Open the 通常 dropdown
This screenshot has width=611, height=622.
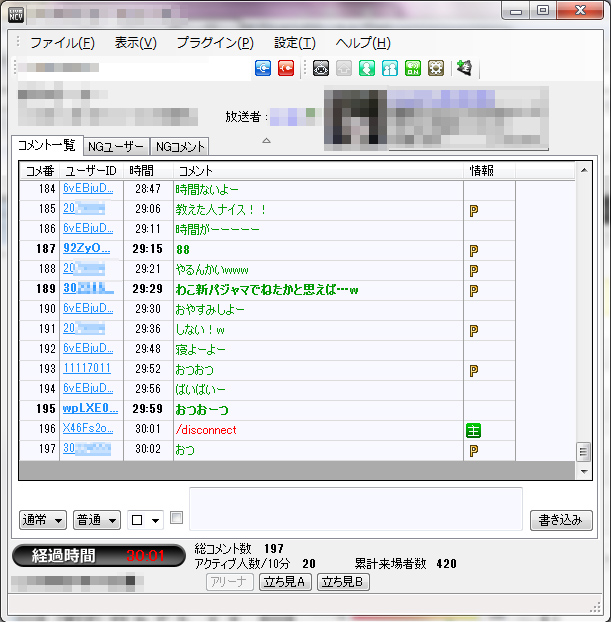coord(43,520)
